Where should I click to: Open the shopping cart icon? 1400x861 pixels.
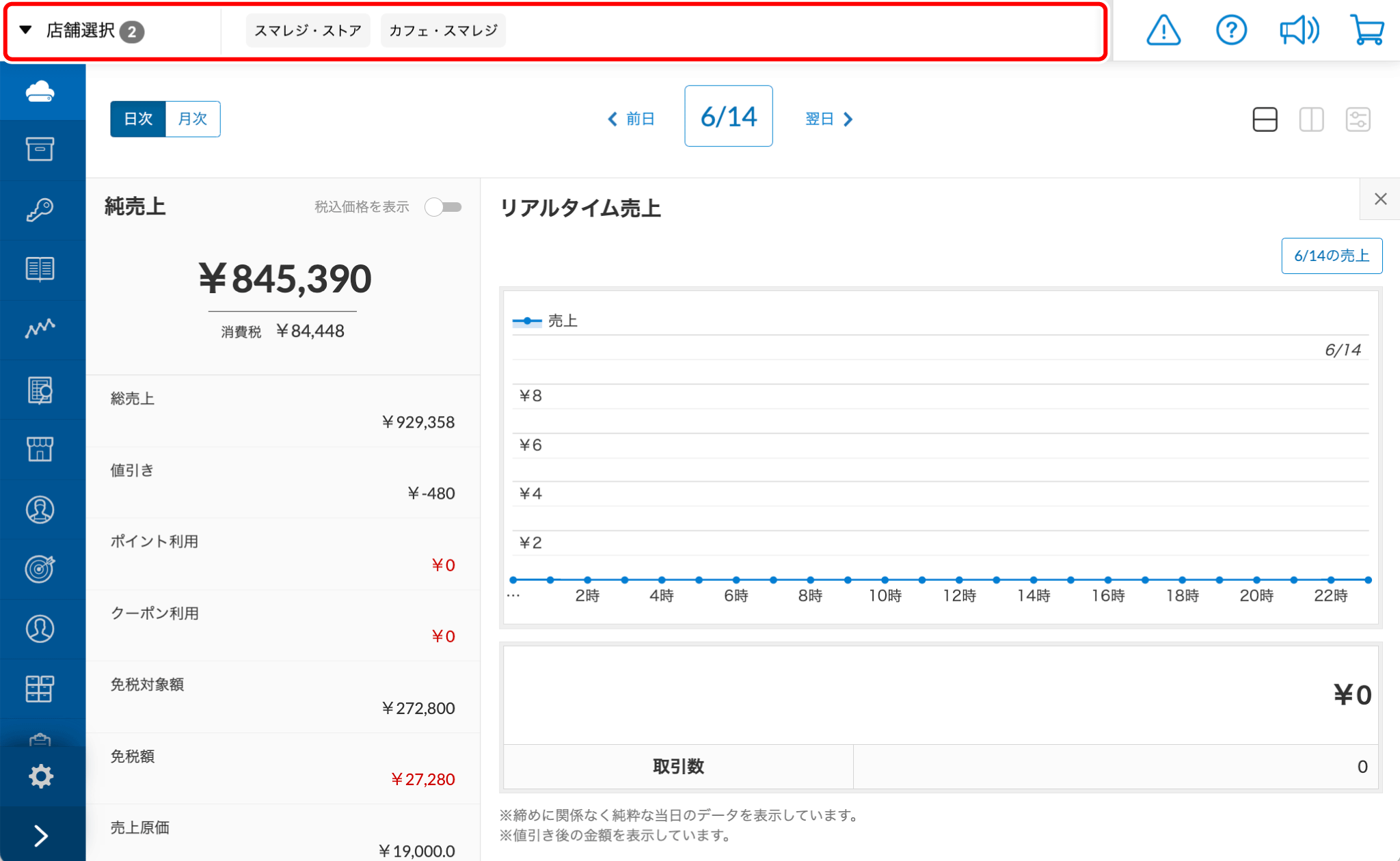click(x=1367, y=31)
